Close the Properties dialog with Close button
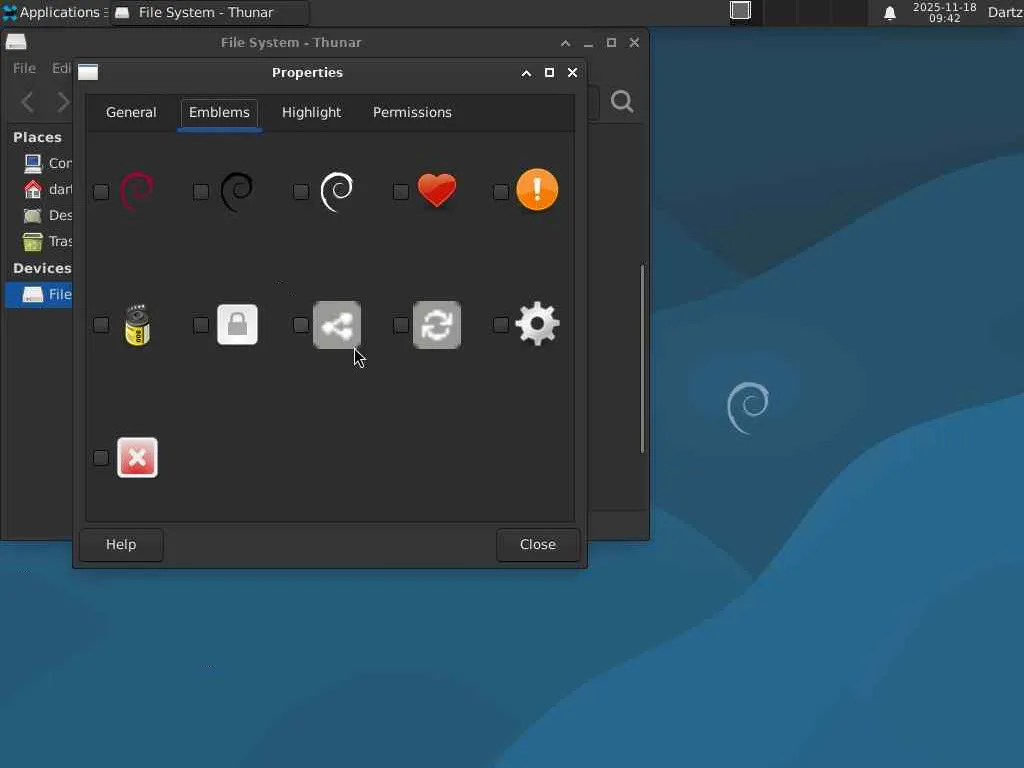Screen dimensions: 1024x768 coord(537,545)
